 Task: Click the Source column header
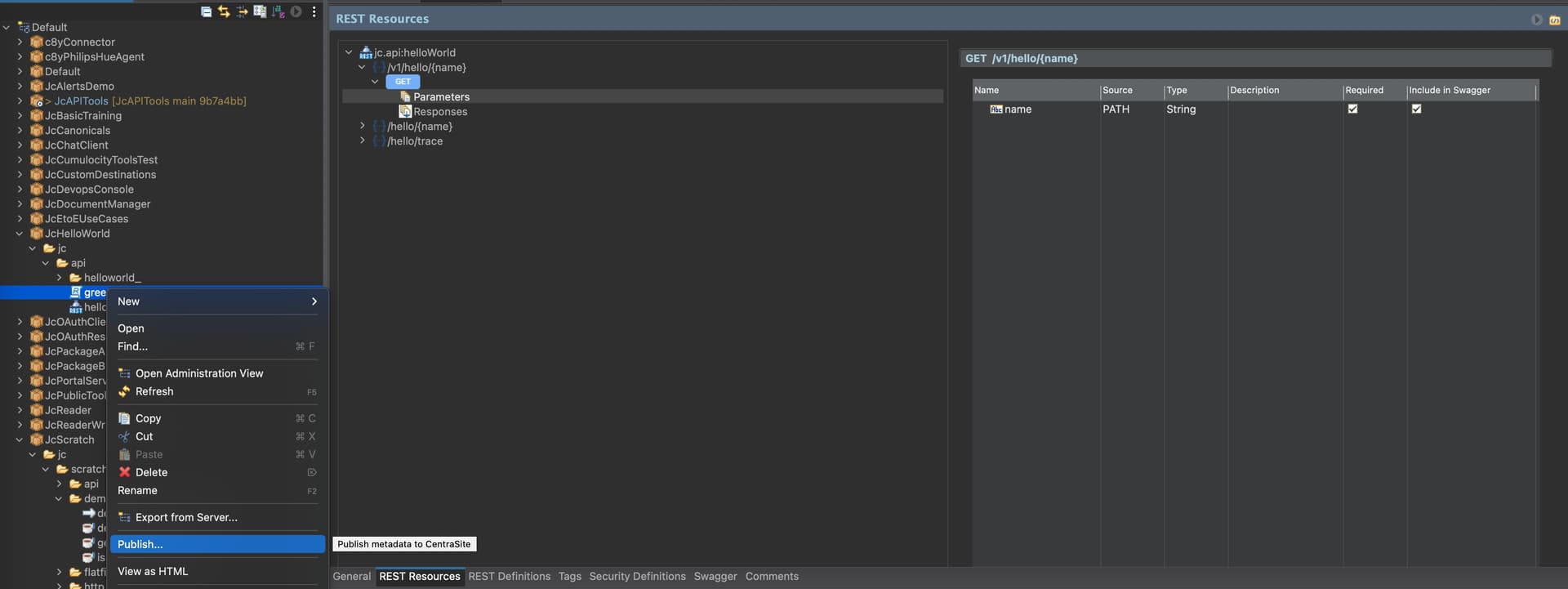pyautogui.click(x=1132, y=90)
